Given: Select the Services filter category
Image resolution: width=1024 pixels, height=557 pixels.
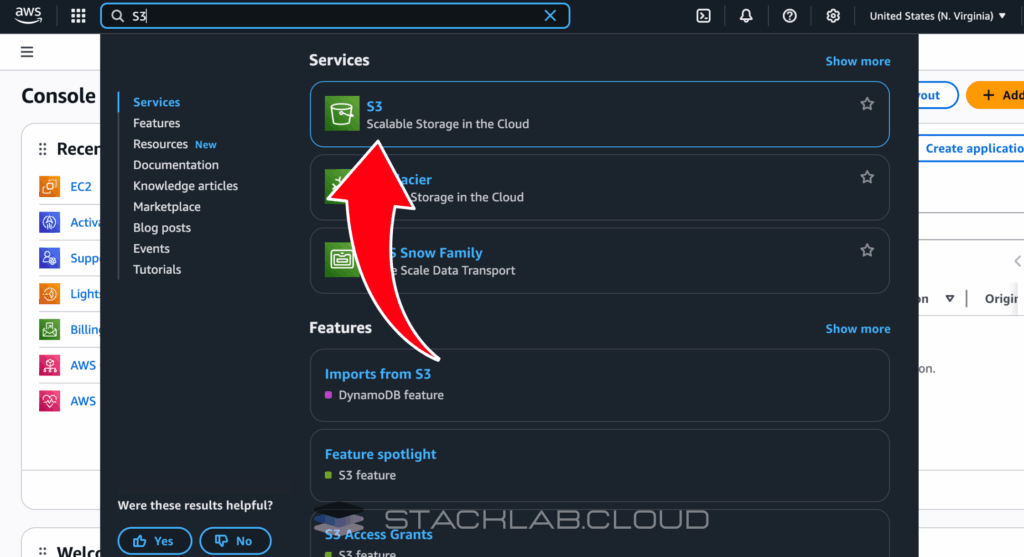Looking at the screenshot, I should coord(156,102).
